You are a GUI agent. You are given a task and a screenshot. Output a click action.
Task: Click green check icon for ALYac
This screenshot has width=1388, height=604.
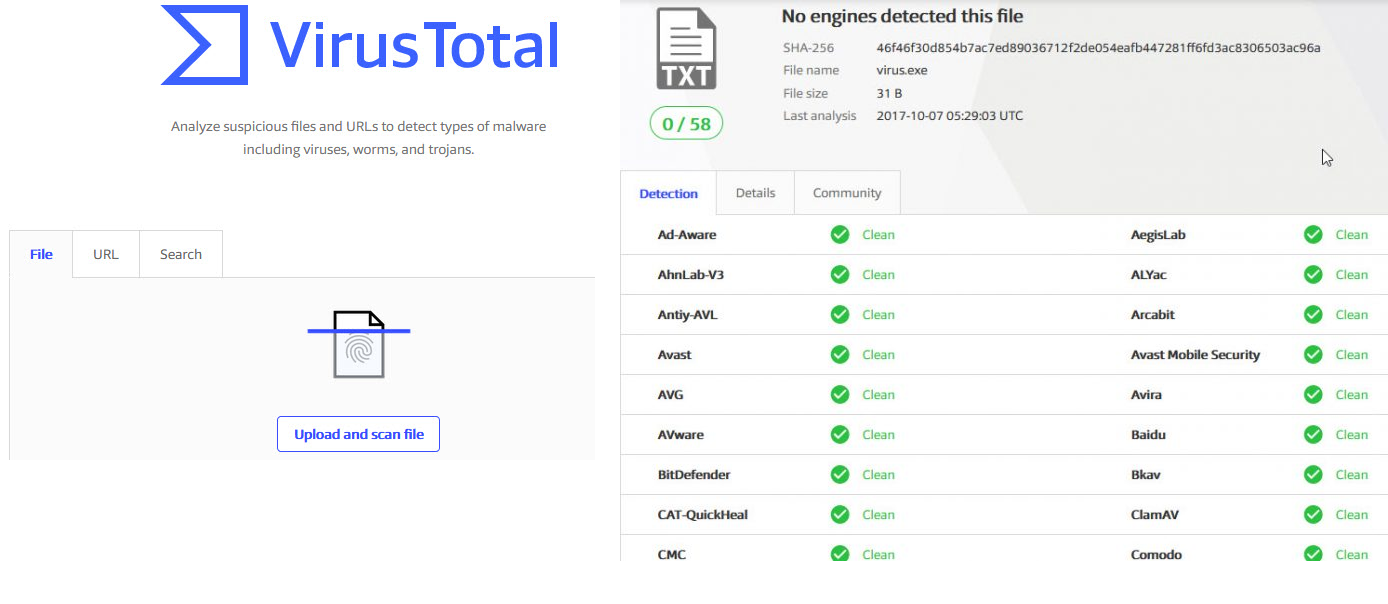click(1313, 274)
